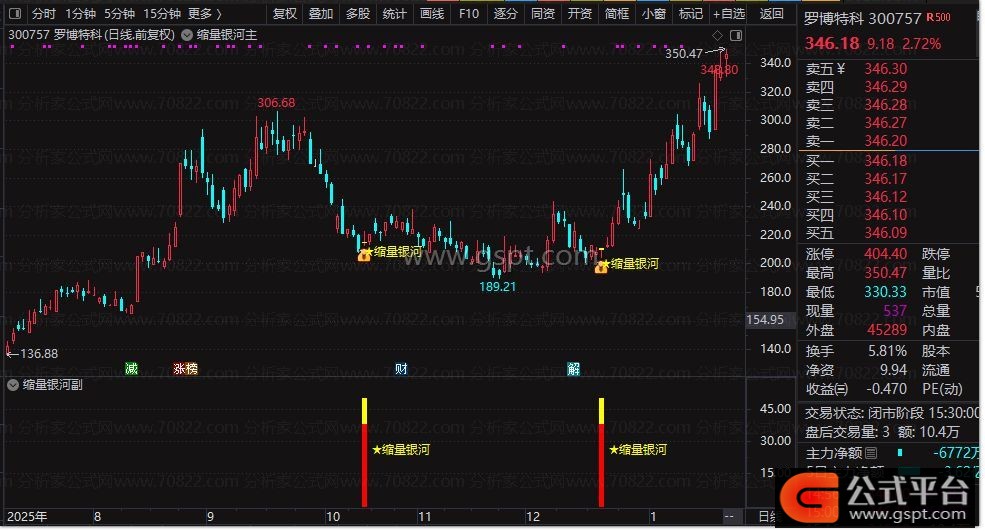Switch to the 分时 intraday tab
Image resolution: width=985 pixels, height=531 pixels.
pyautogui.click(x=43, y=13)
